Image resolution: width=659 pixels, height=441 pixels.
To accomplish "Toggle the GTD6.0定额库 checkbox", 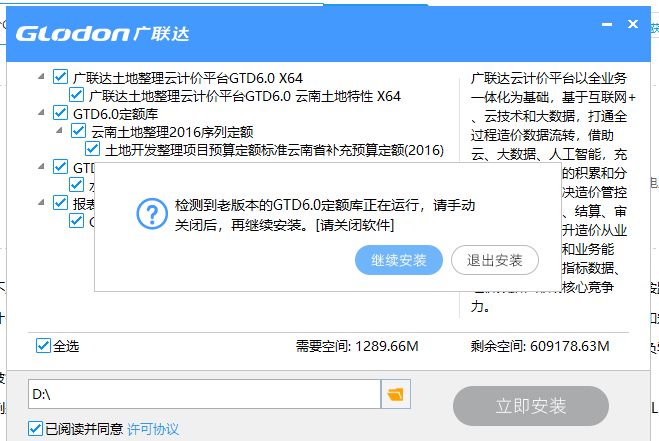I will tap(61, 113).
